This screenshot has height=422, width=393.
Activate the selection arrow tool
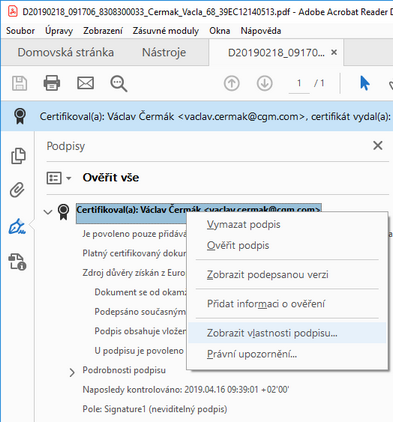(365, 83)
